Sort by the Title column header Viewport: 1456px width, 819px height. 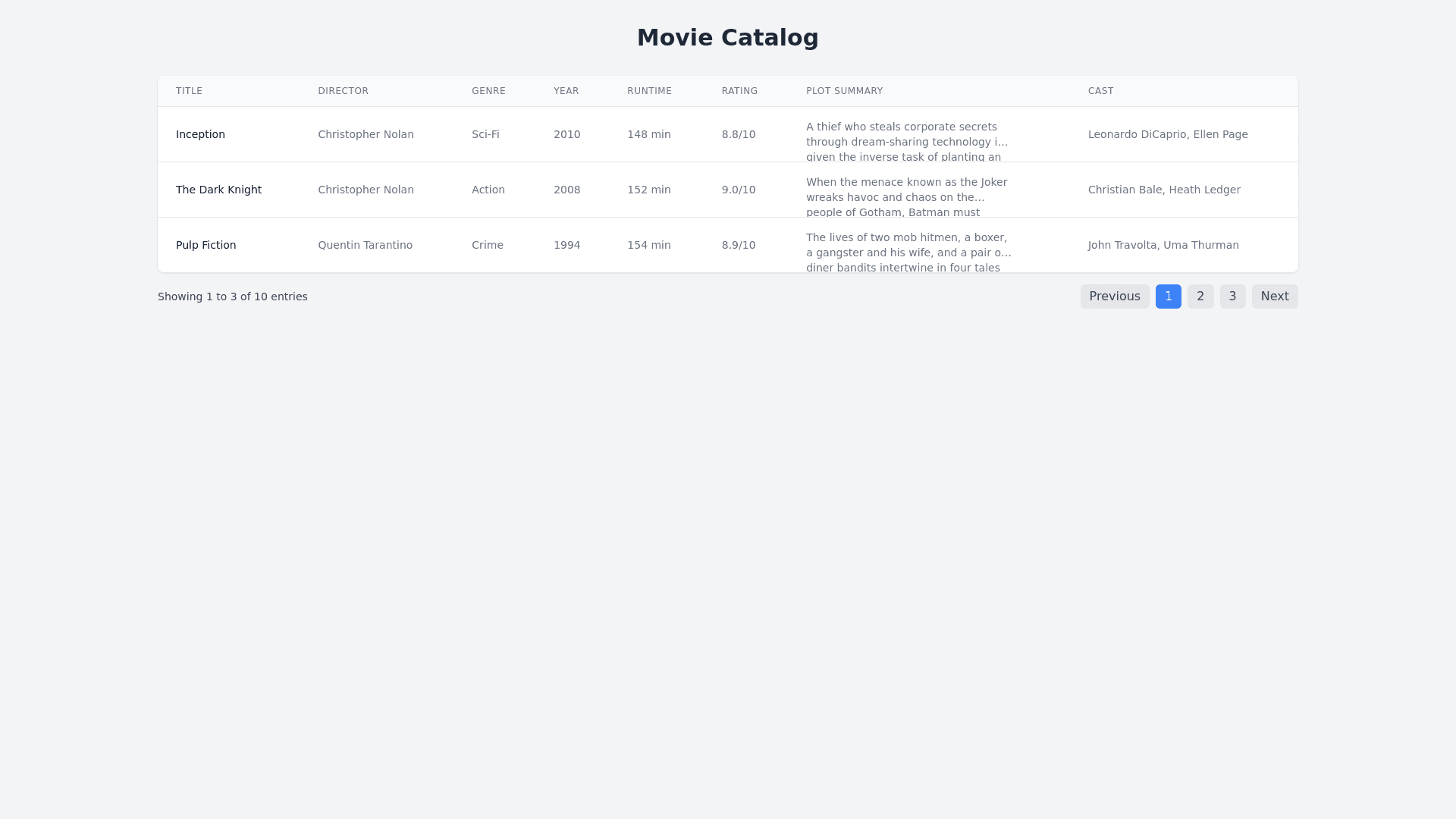pyautogui.click(x=189, y=91)
